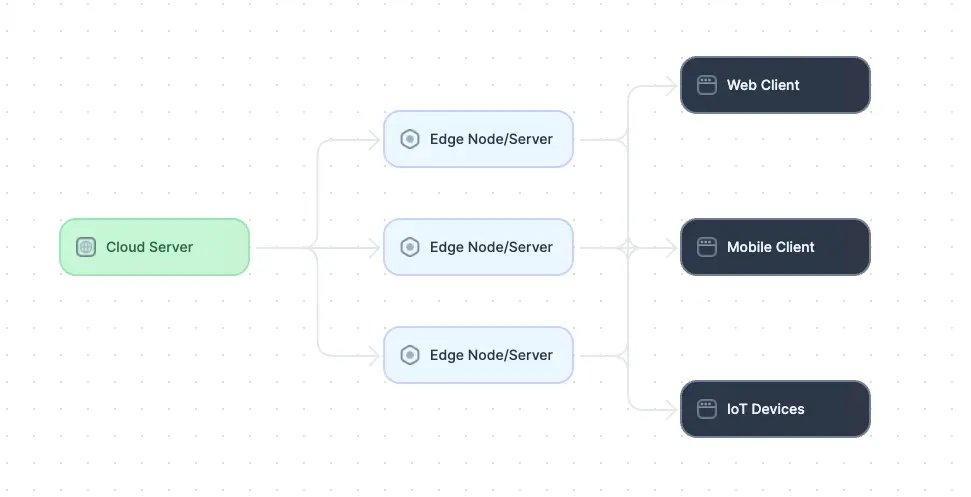Click the arrowhead entering the top Edge Node/Server
The image size is (971, 497).
point(376,139)
